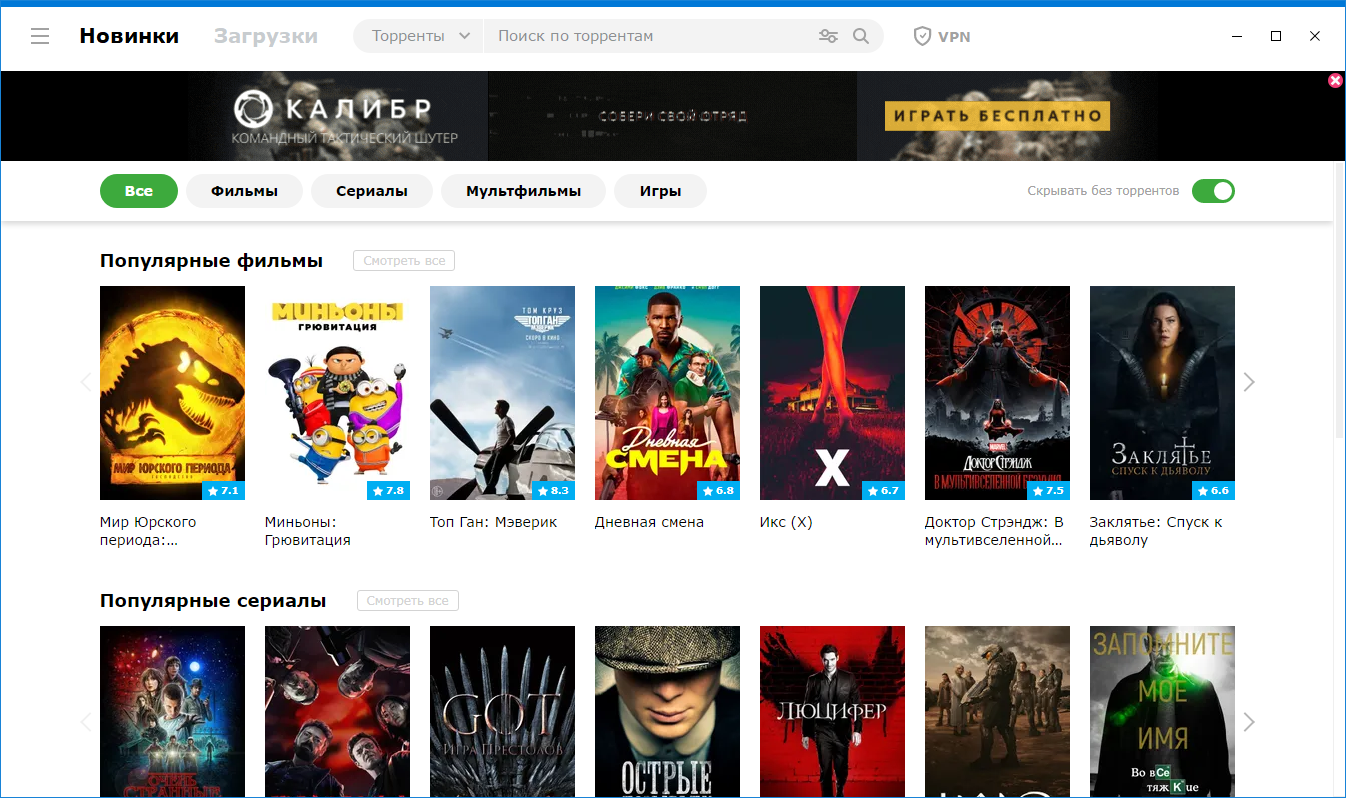The height and width of the screenshot is (798, 1346).
Task: Switch to the Новинки tab
Action: pos(129,36)
